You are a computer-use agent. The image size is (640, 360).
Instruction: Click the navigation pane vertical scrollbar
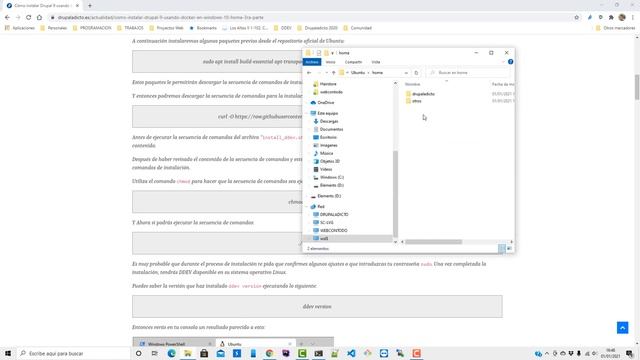[395, 193]
